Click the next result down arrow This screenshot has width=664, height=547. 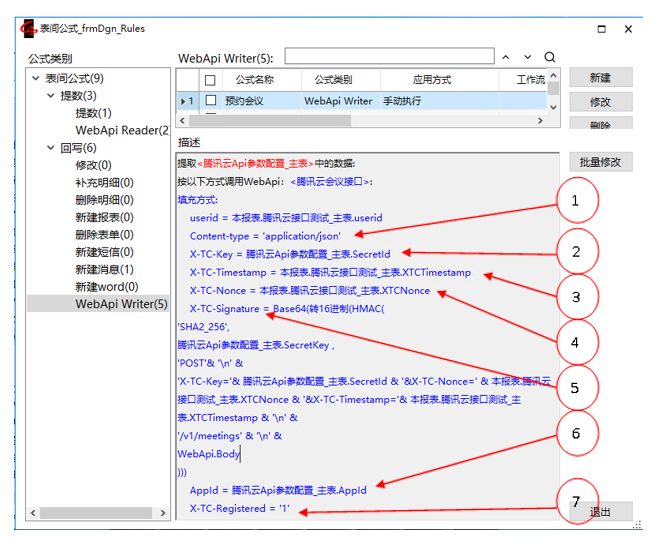(x=526, y=57)
